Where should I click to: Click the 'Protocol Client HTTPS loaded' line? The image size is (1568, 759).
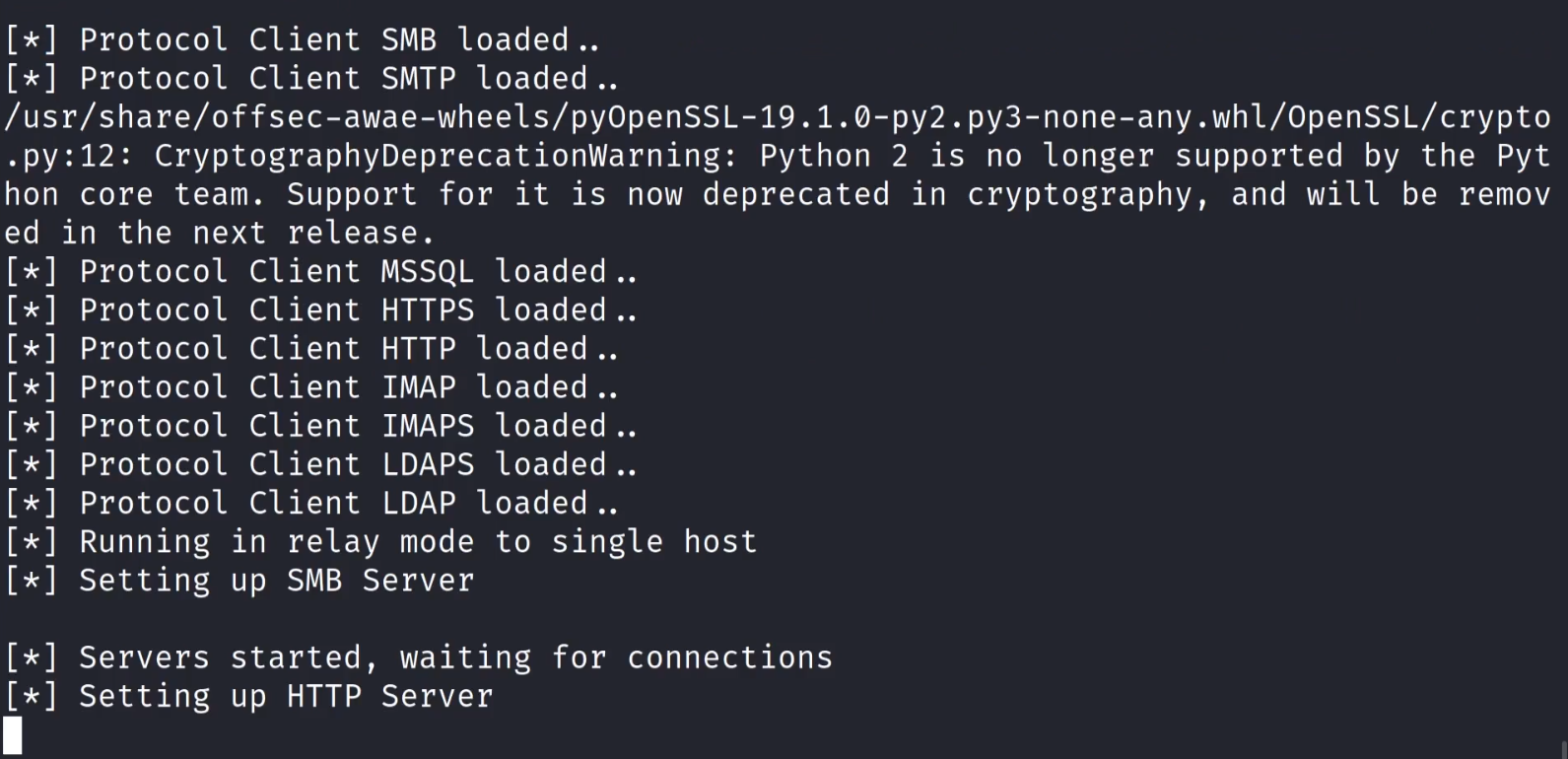click(320, 310)
